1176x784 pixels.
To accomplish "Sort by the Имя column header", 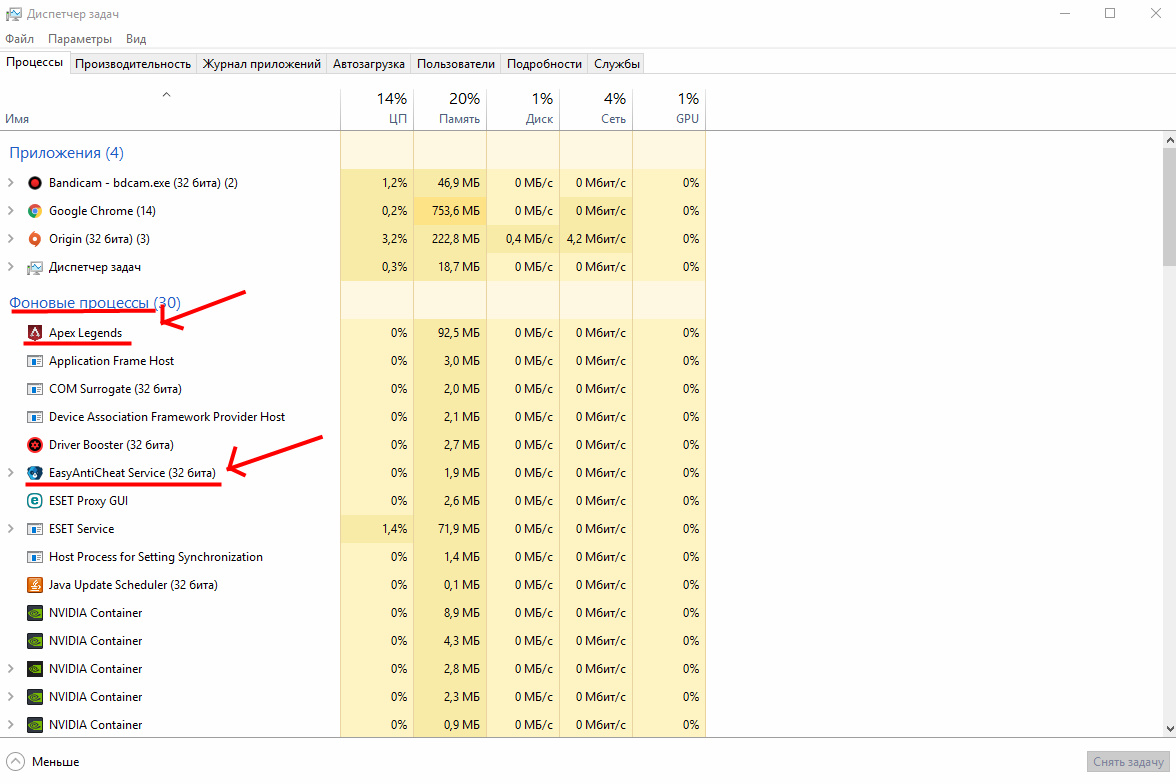I will click(x=170, y=110).
